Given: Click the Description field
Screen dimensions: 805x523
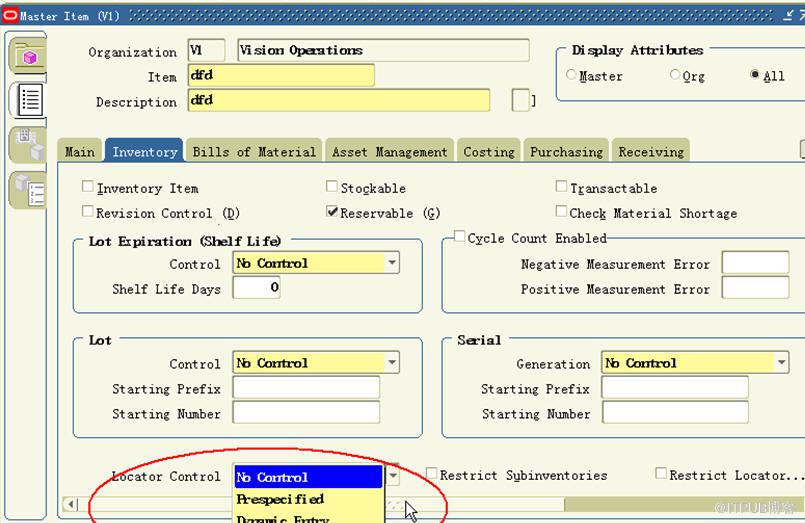Looking at the screenshot, I should (x=339, y=100).
